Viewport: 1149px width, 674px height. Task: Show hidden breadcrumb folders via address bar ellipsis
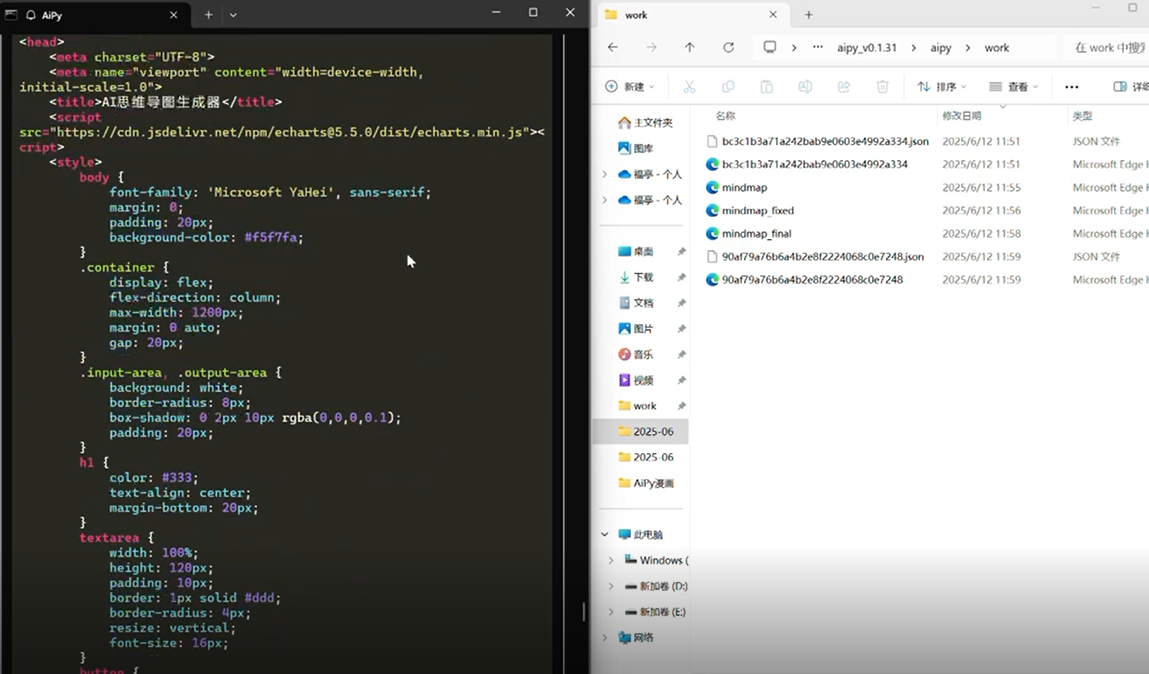coord(818,48)
